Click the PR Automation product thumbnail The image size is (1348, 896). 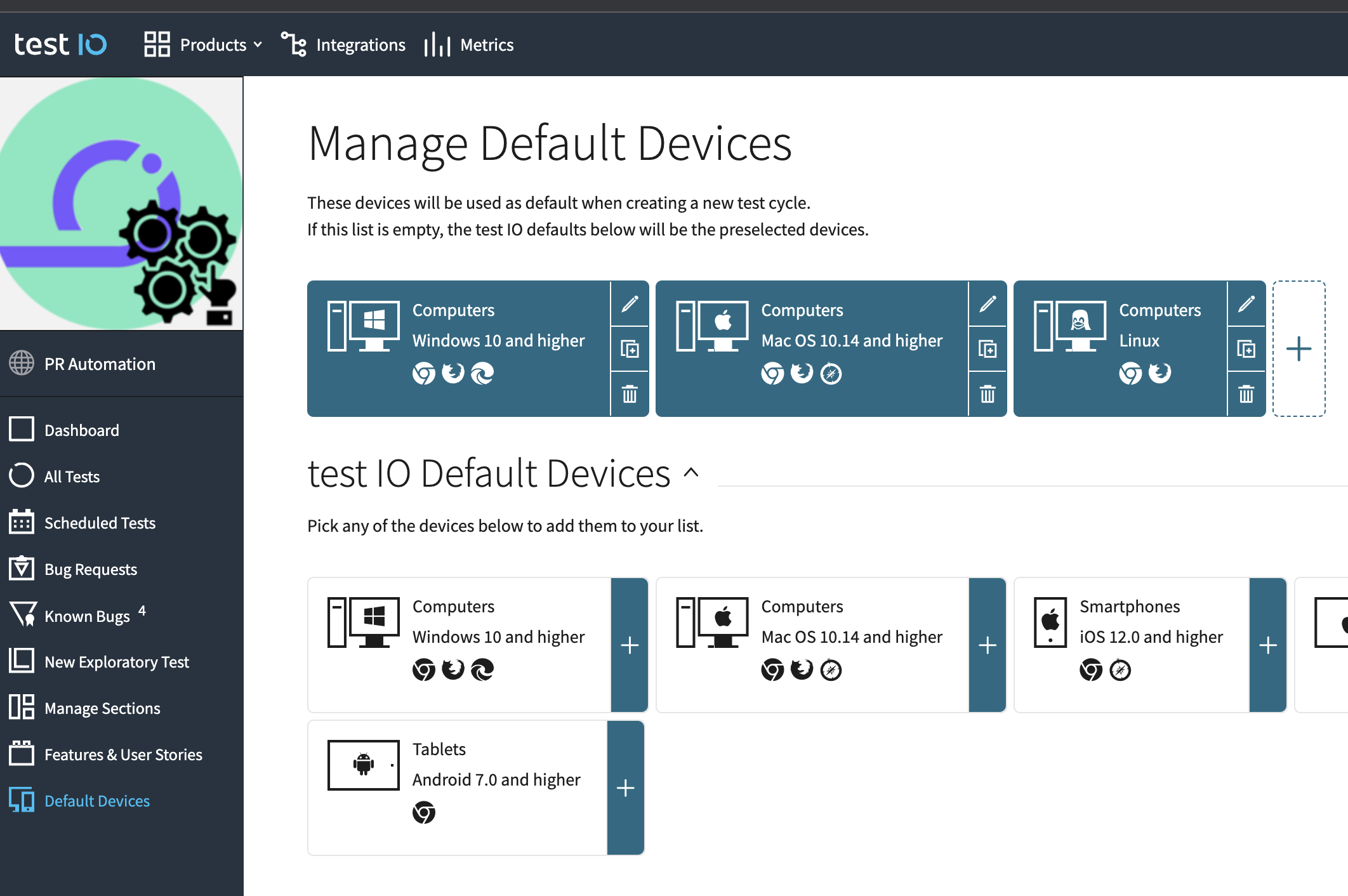pyautogui.click(x=121, y=203)
